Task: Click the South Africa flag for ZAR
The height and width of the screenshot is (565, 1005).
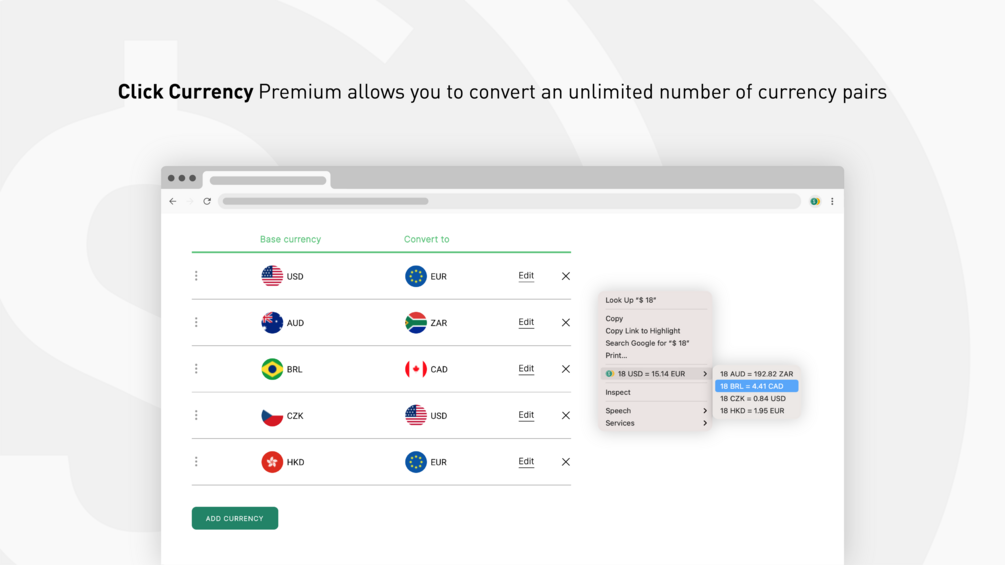Action: point(416,322)
